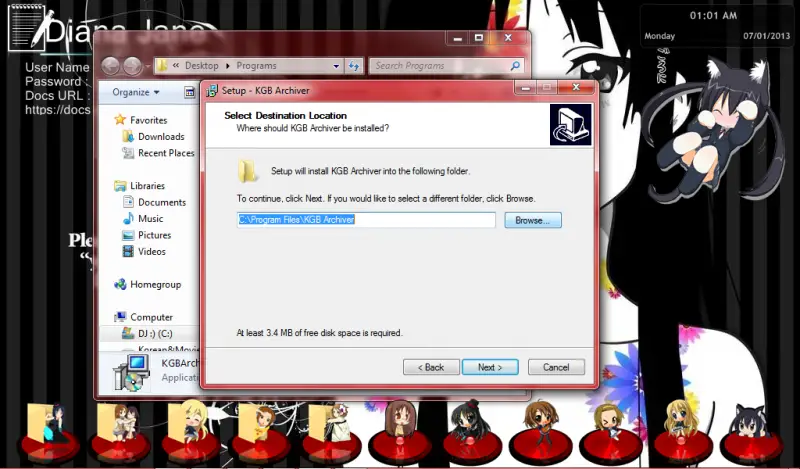Cancel the KGB Archiver setup
This screenshot has height=469, width=800.
556,367
